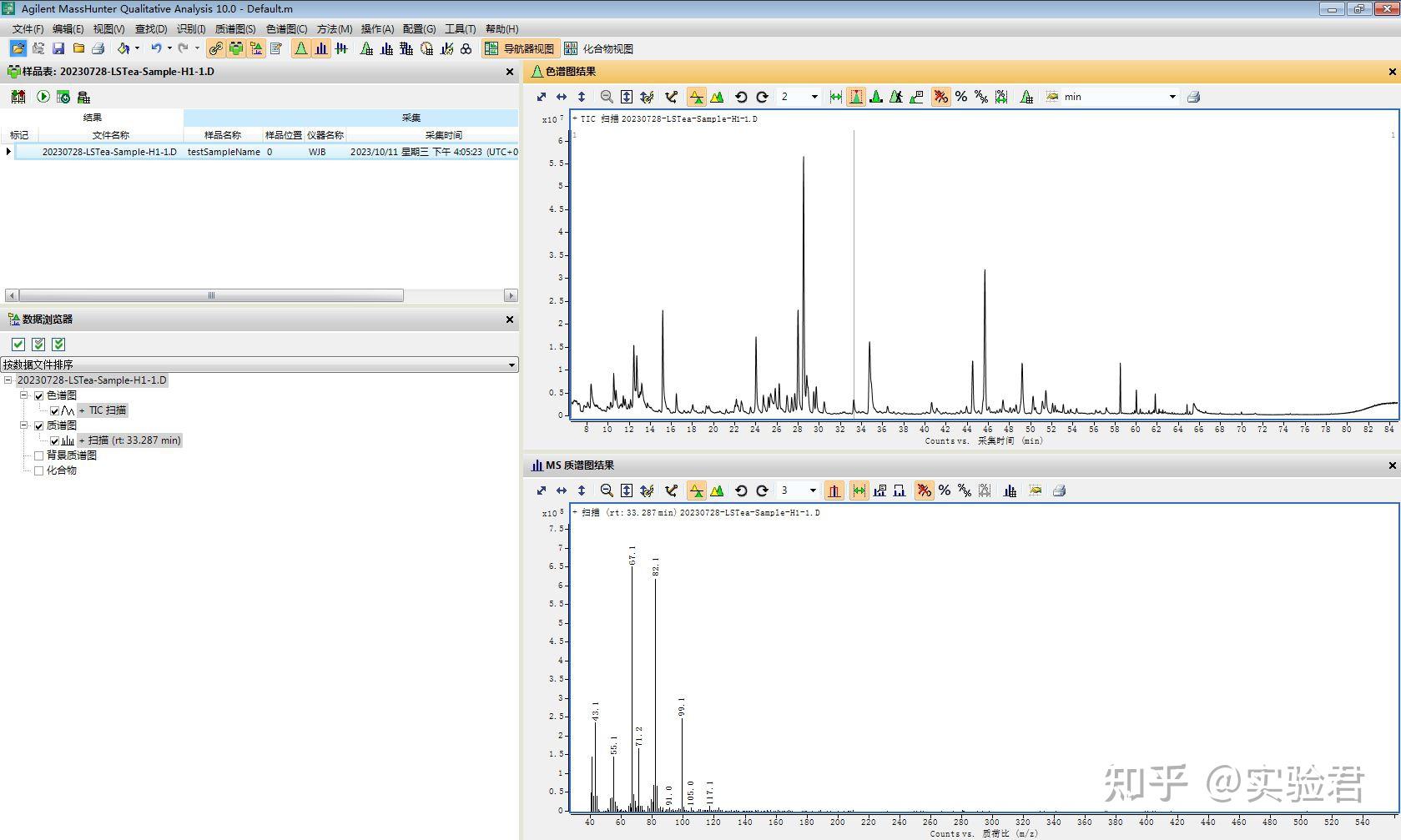Open the x-axis units dropdown showing min
This screenshot has height=840, width=1401.
click(1172, 97)
